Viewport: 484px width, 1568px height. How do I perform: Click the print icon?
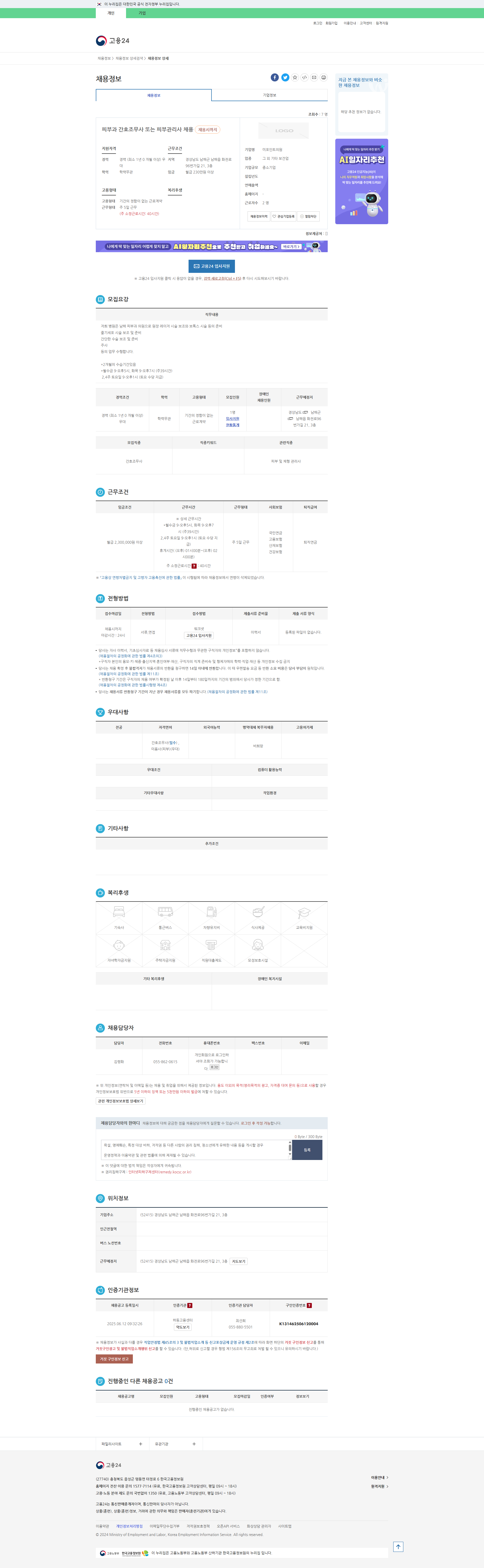pyautogui.click(x=324, y=77)
